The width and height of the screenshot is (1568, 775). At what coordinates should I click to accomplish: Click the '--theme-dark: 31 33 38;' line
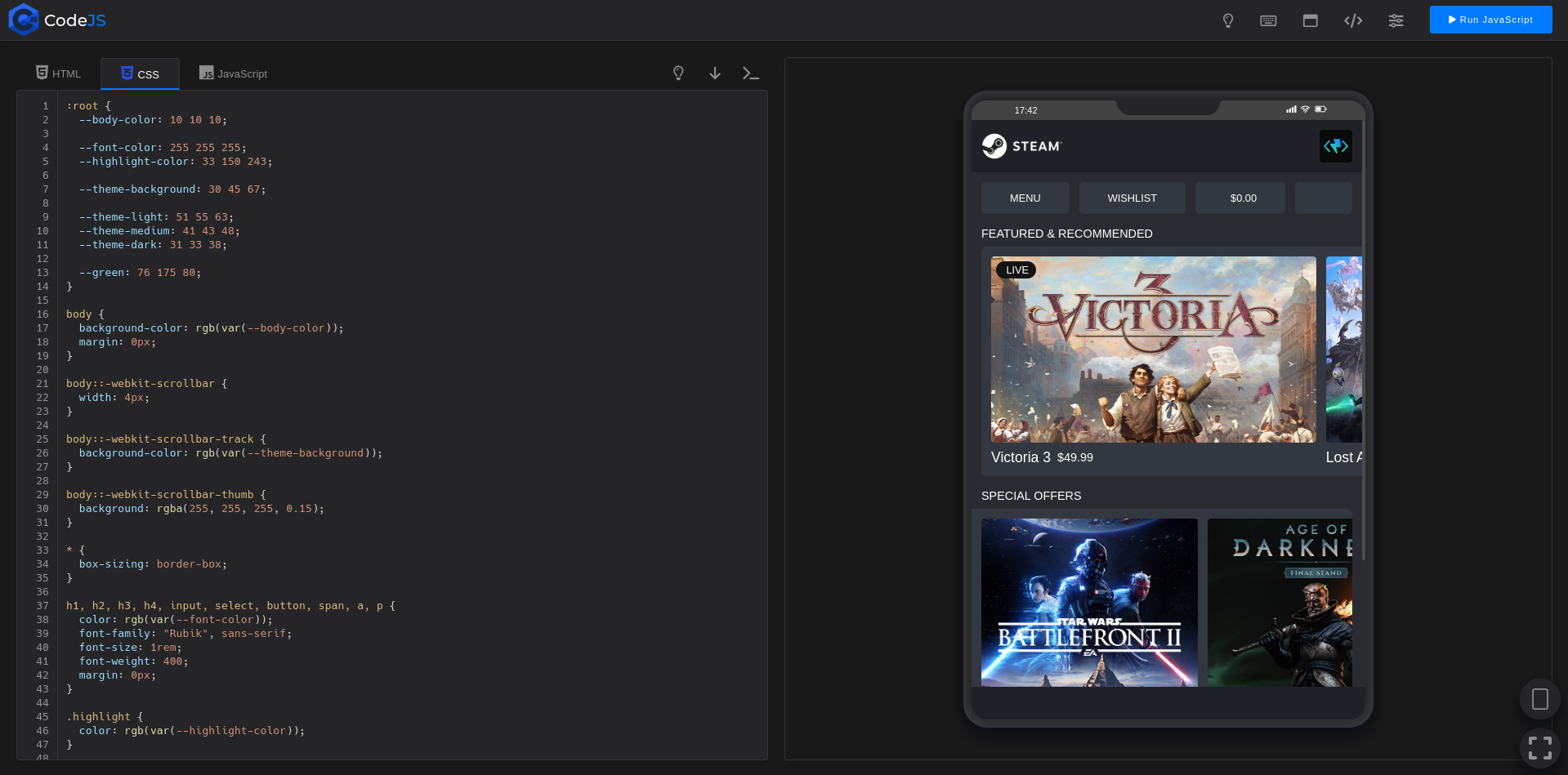pos(153,245)
